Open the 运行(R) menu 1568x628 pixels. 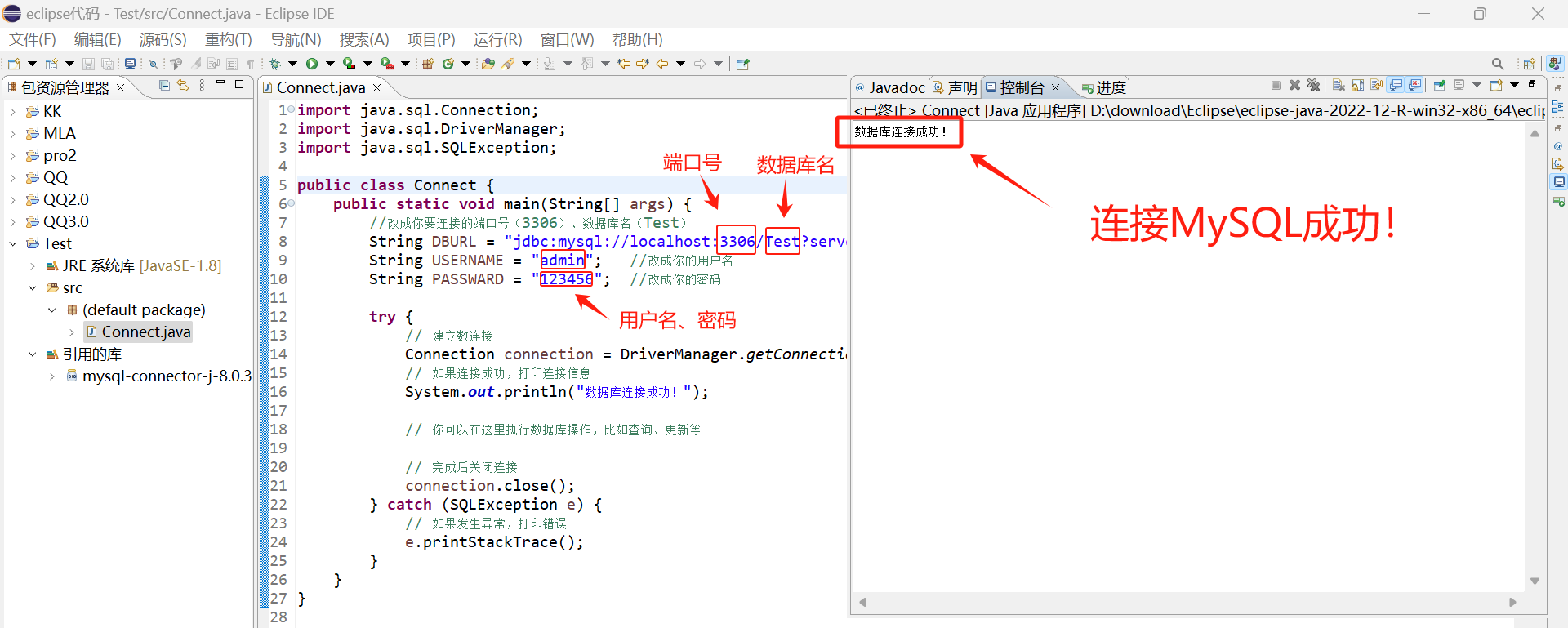(497, 39)
